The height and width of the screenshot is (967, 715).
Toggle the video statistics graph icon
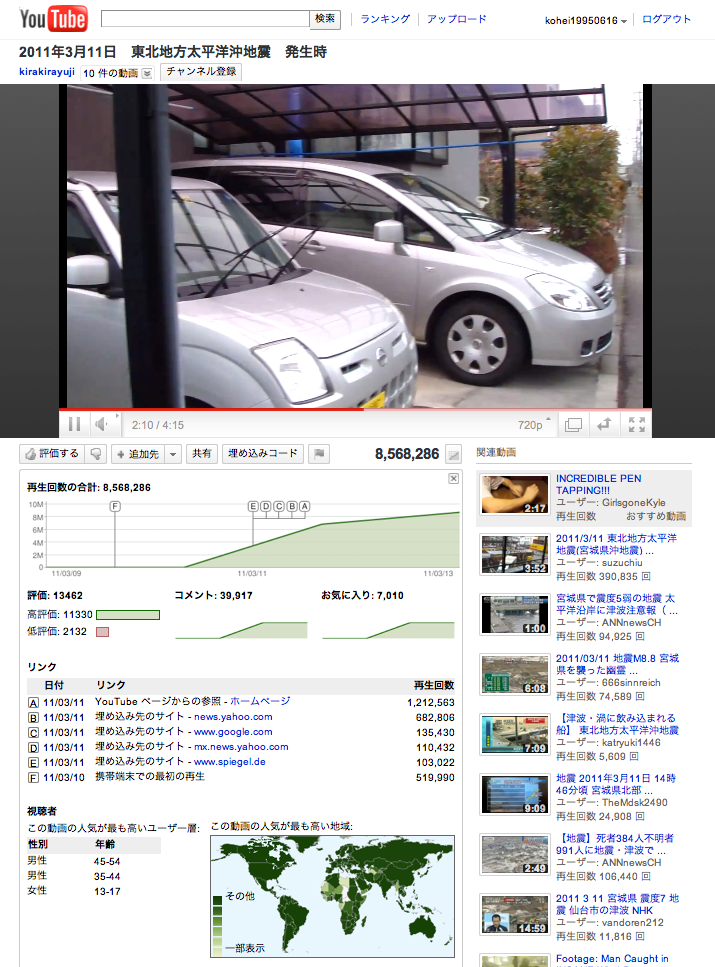coord(453,454)
